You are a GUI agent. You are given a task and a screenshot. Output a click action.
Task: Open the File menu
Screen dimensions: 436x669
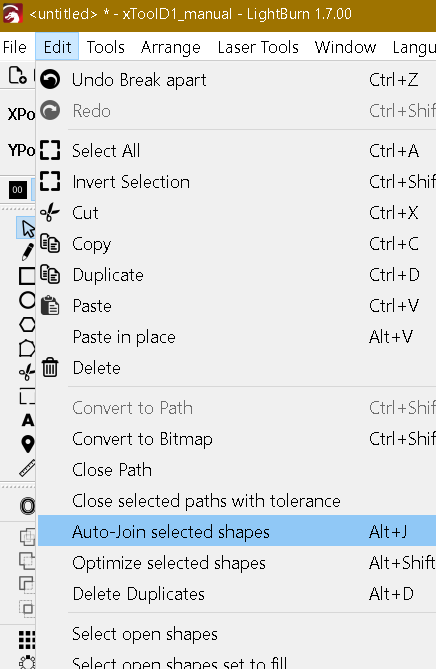point(15,47)
